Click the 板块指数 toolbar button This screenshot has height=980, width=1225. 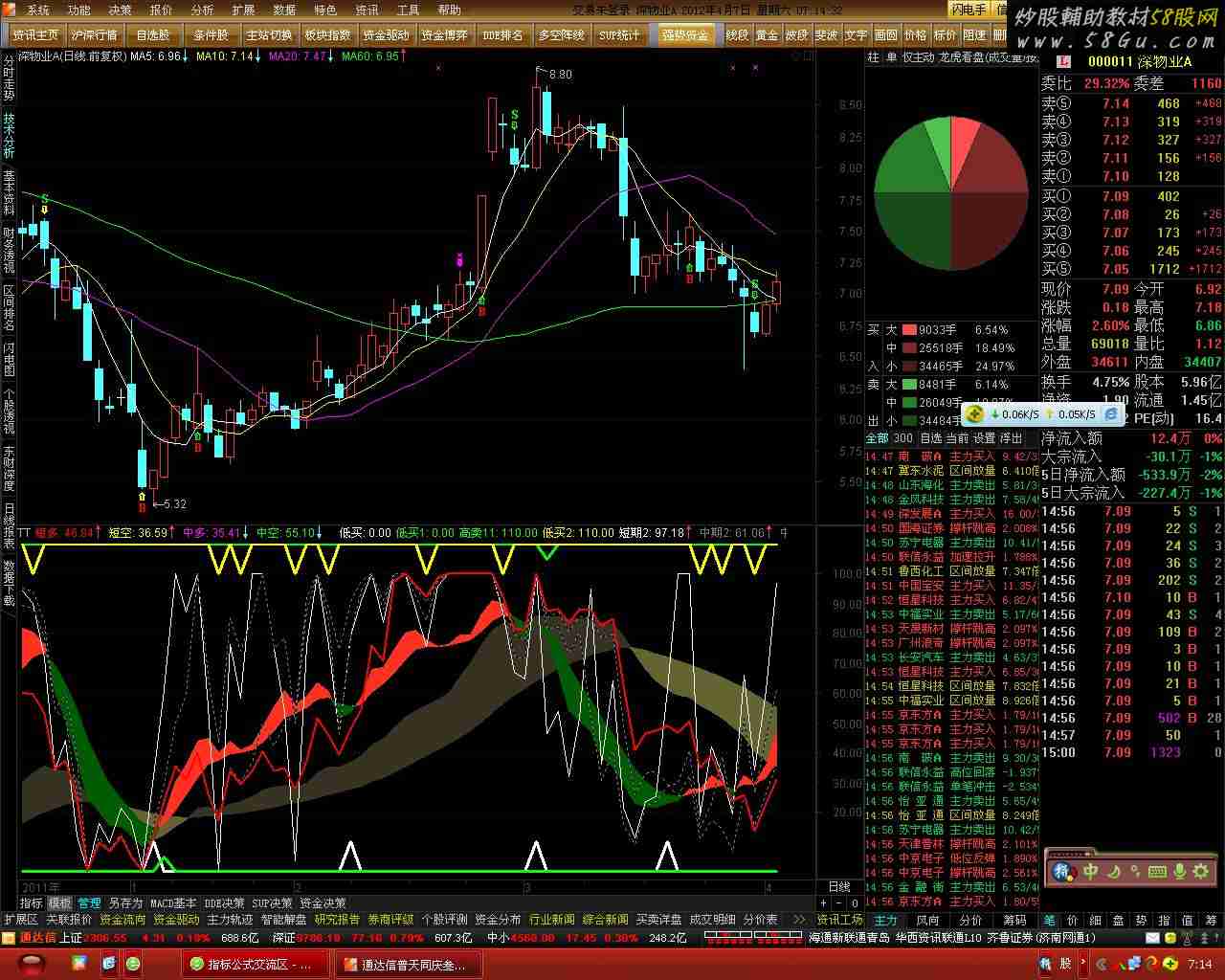coord(326,35)
